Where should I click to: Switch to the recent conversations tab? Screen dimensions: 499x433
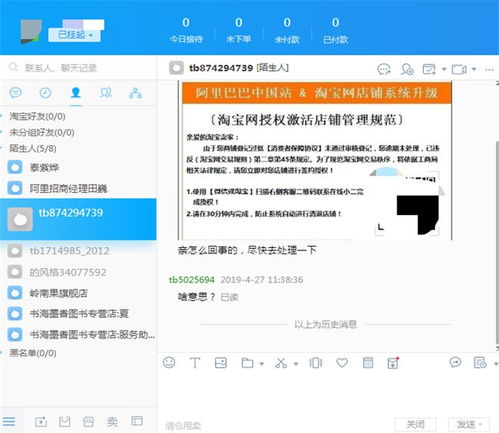(16, 92)
